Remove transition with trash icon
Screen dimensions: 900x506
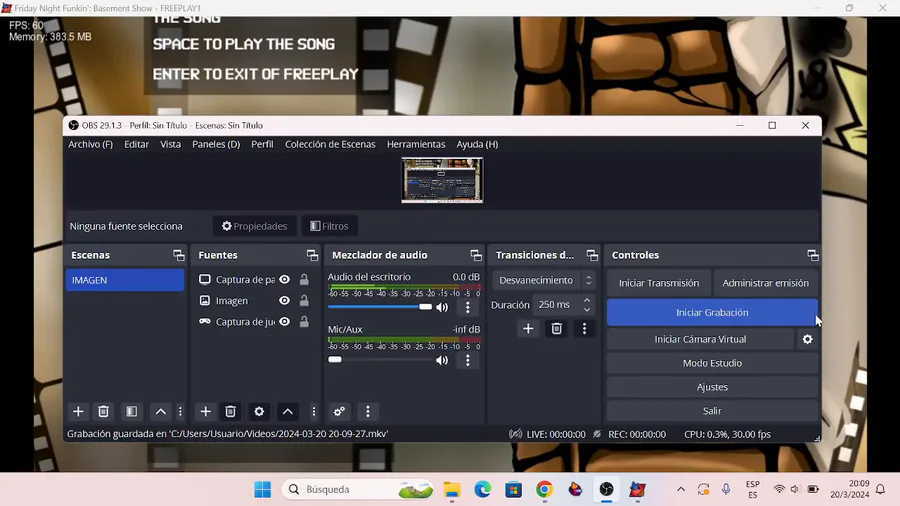[x=556, y=329]
